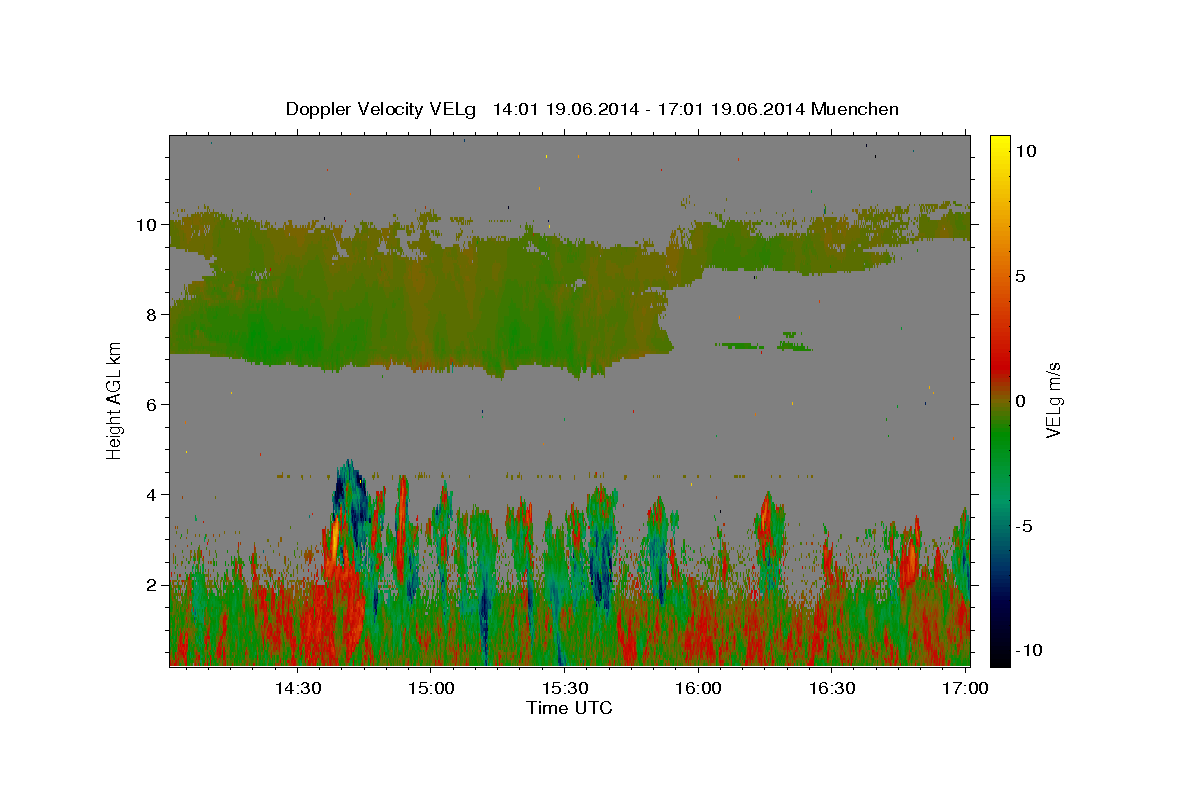
Task: Click the 17:00 time axis tick label
Action: click(x=965, y=689)
